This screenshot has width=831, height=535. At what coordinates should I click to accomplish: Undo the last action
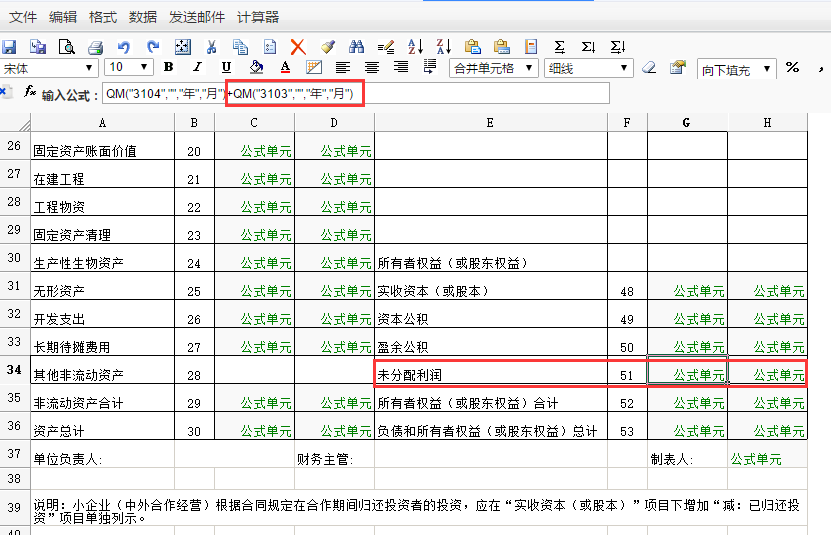[x=124, y=46]
